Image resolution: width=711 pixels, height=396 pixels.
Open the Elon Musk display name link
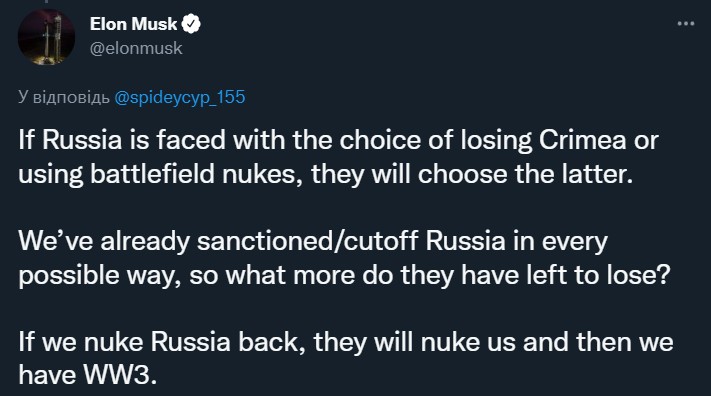[x=133, y=24]
